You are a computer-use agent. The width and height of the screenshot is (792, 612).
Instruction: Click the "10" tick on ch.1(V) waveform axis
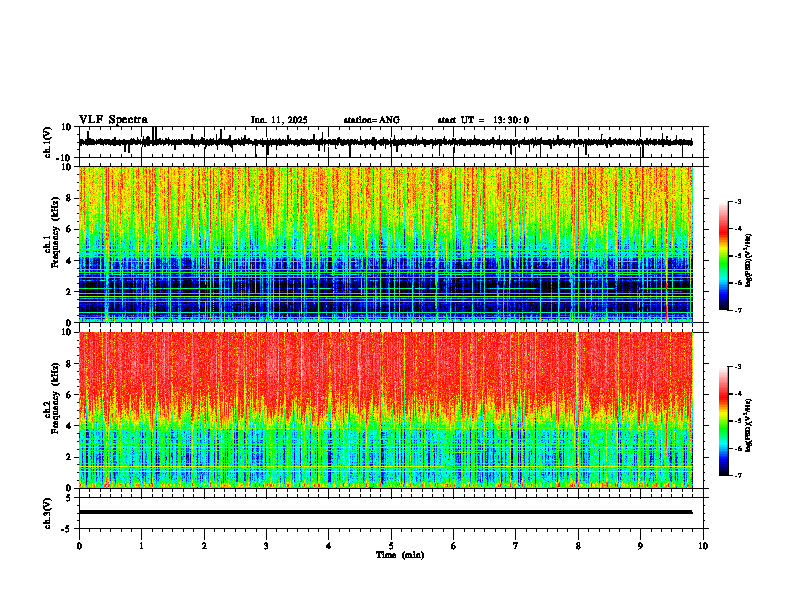(x=67, y=127)
